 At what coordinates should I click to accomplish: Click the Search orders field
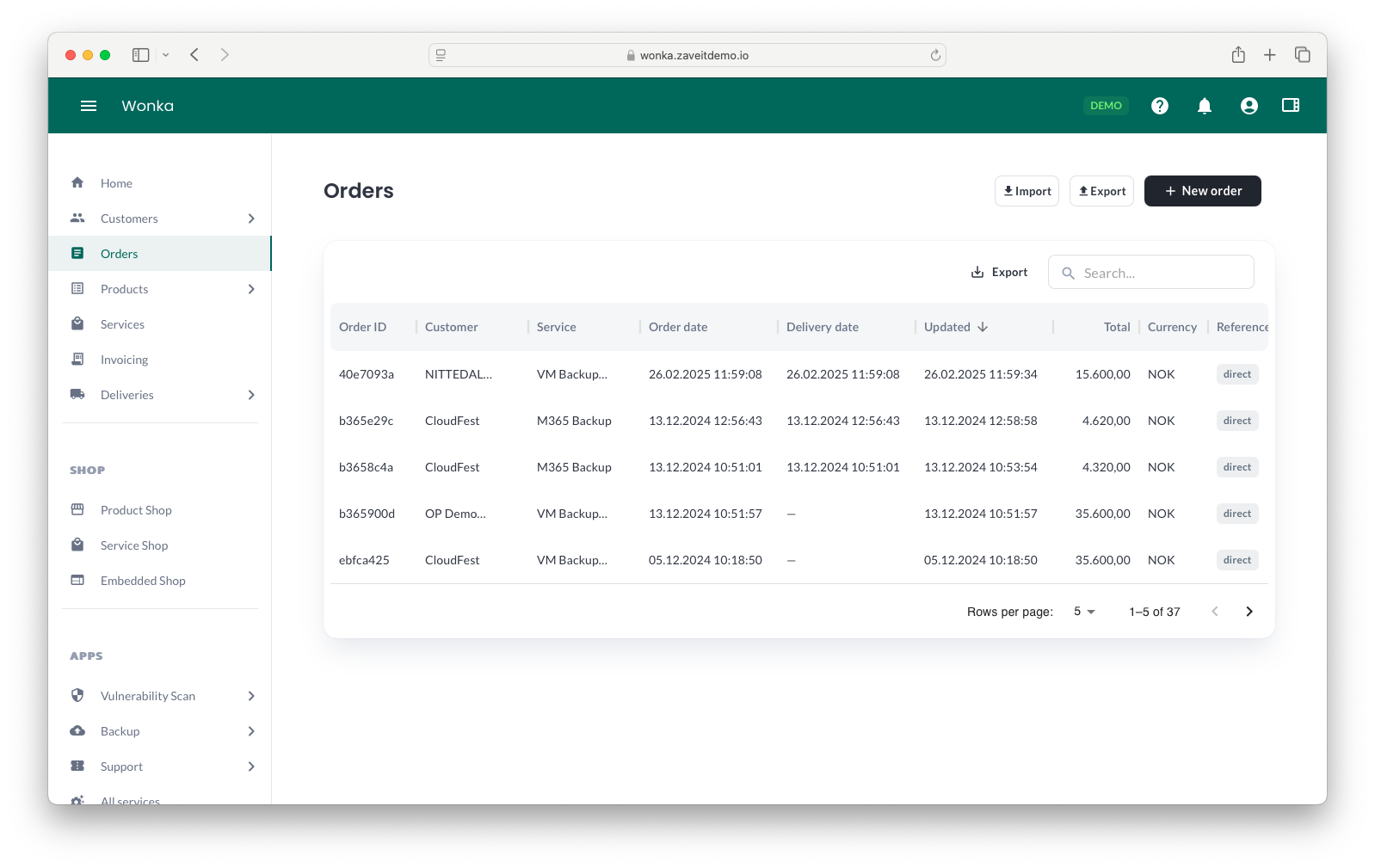tap(1151, 272)
